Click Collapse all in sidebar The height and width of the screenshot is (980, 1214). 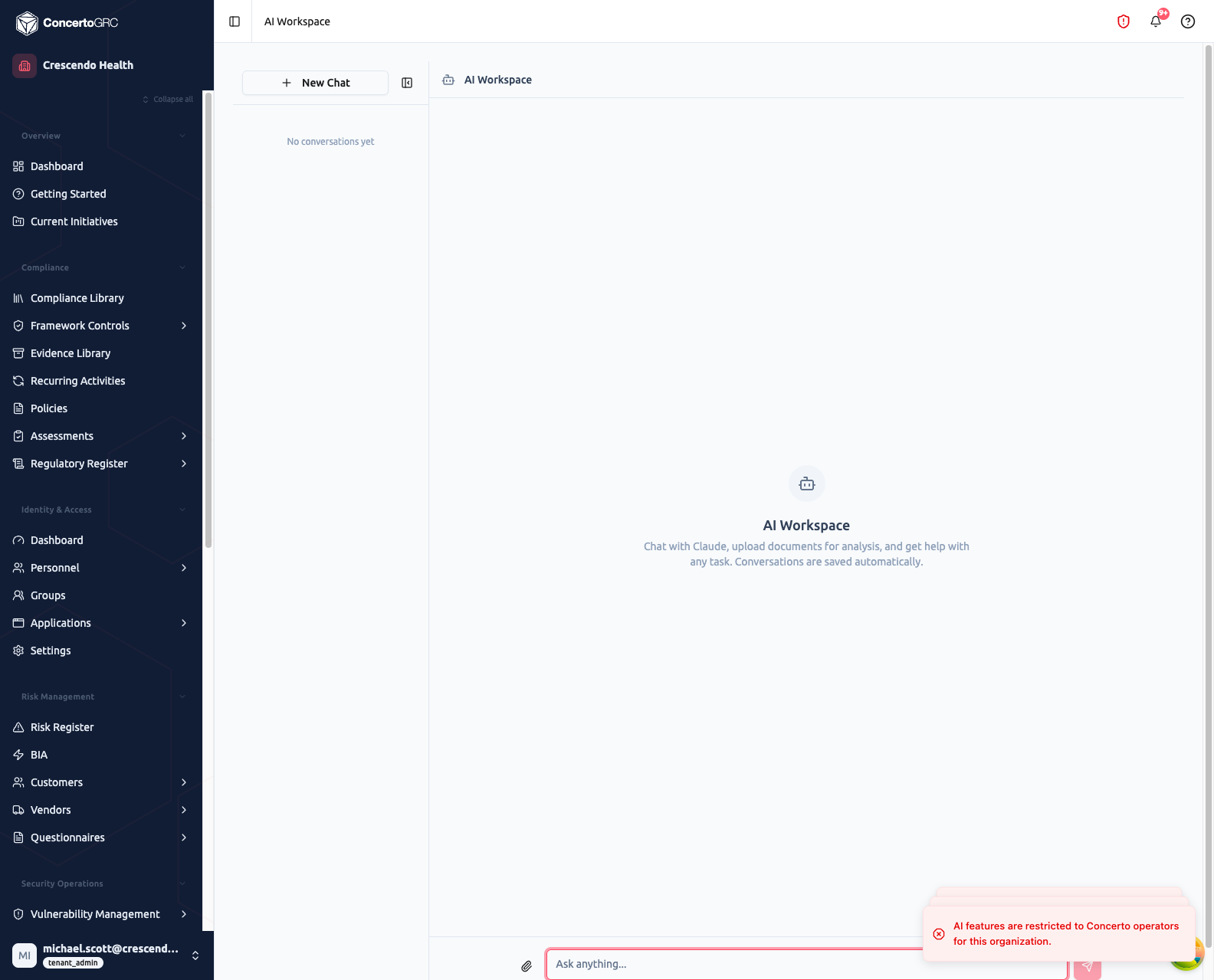pos(168,100)
